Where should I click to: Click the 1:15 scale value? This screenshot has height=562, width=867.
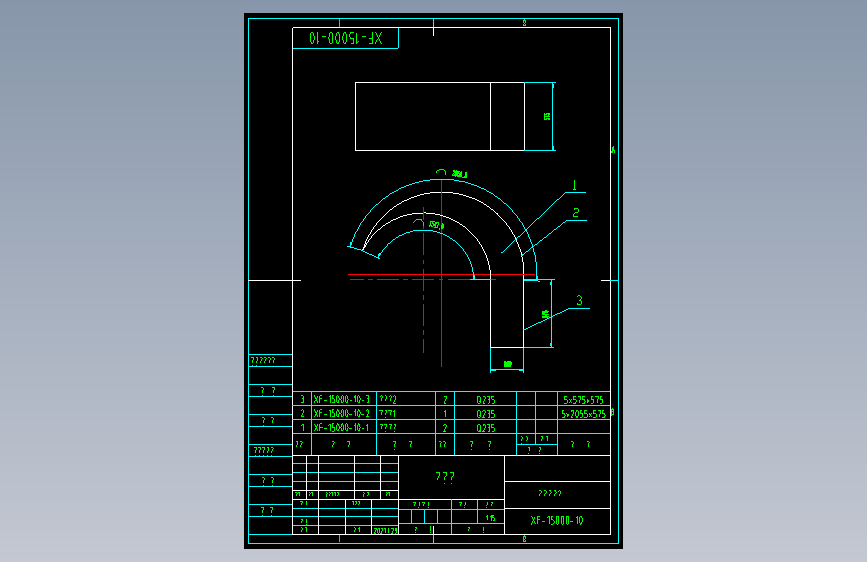490,518
